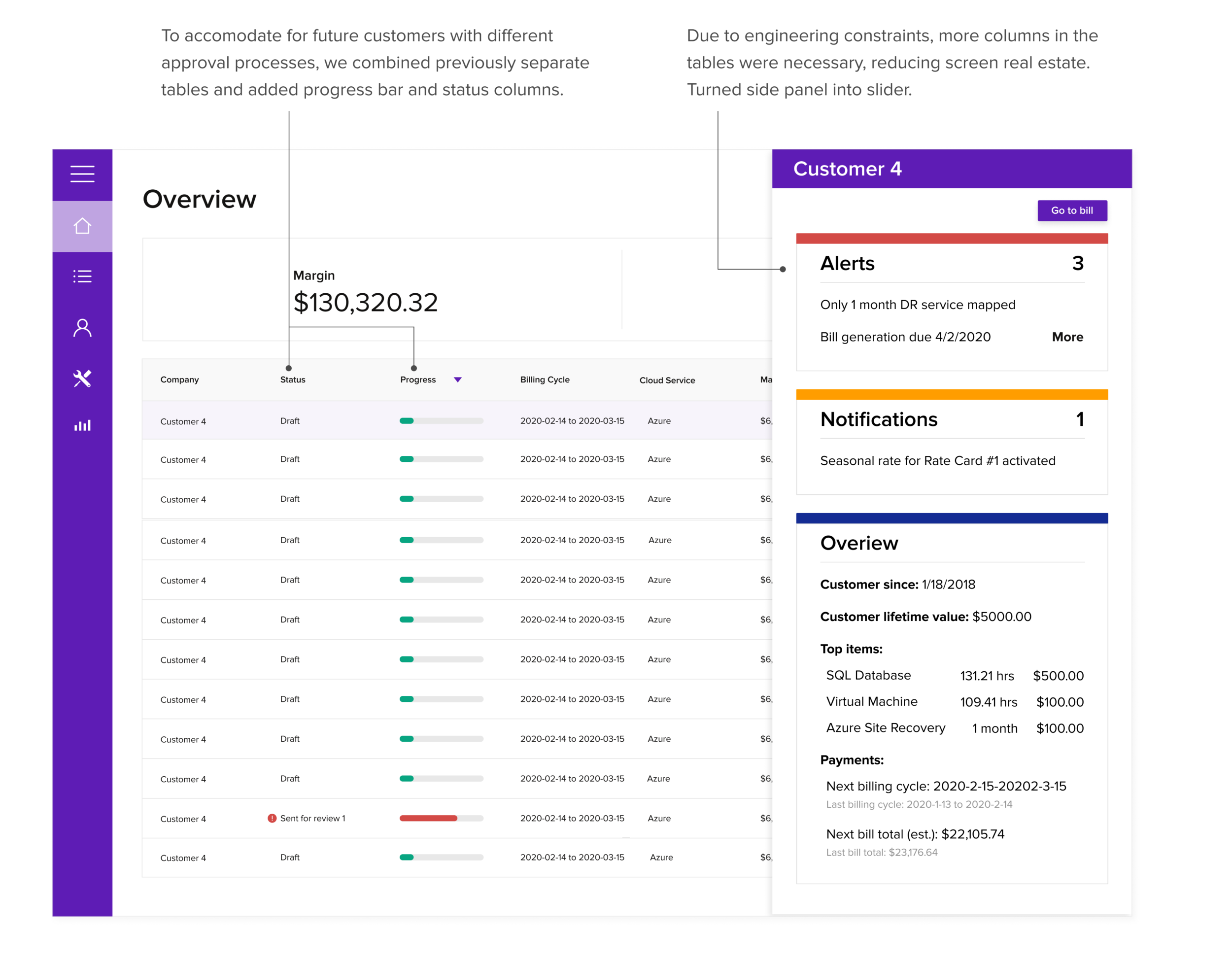Viewport: 1232px width, 966px height.
Task: Click the Alerts count badge showing 3
Action: tap(1079, 263)
